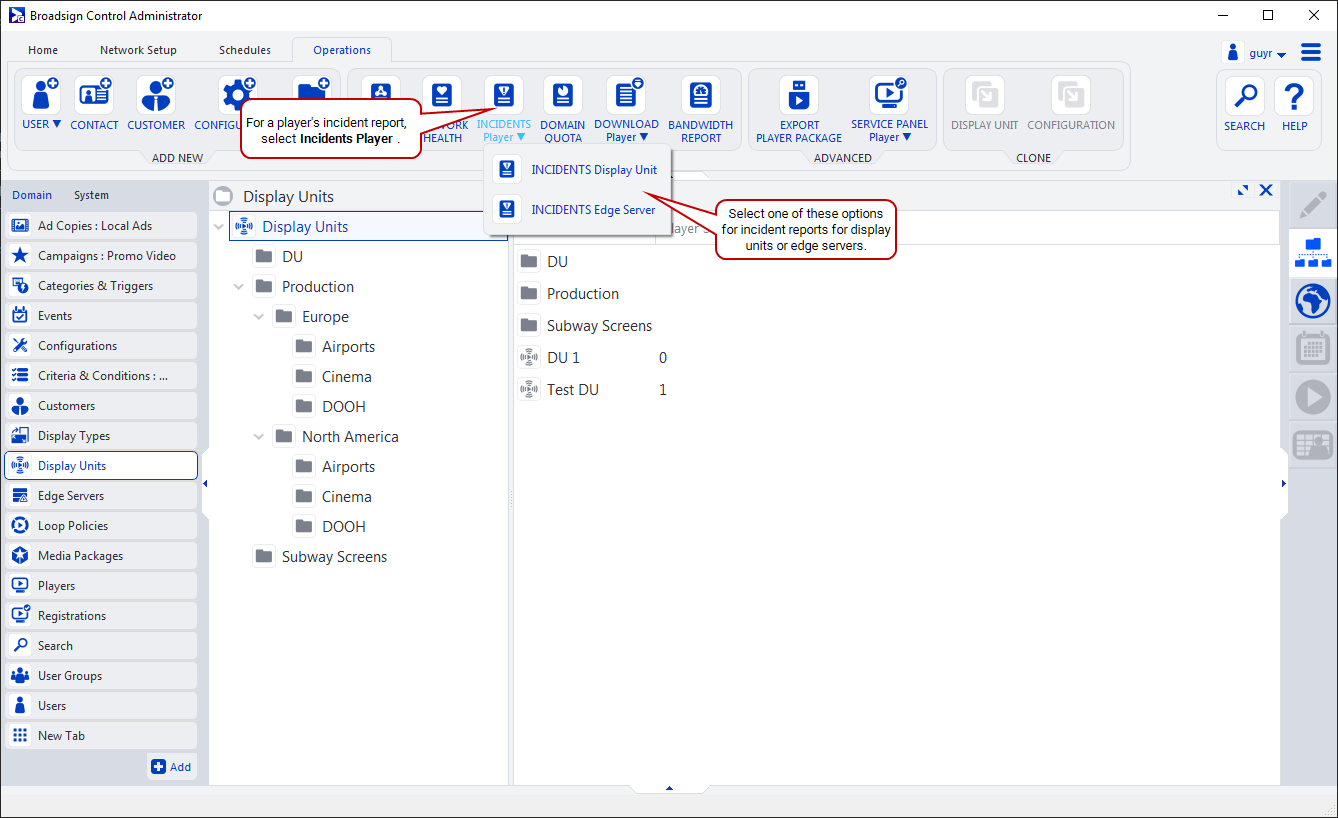Open the Network Health report icon
The image size is (1338, 818).
pos(442,96)
